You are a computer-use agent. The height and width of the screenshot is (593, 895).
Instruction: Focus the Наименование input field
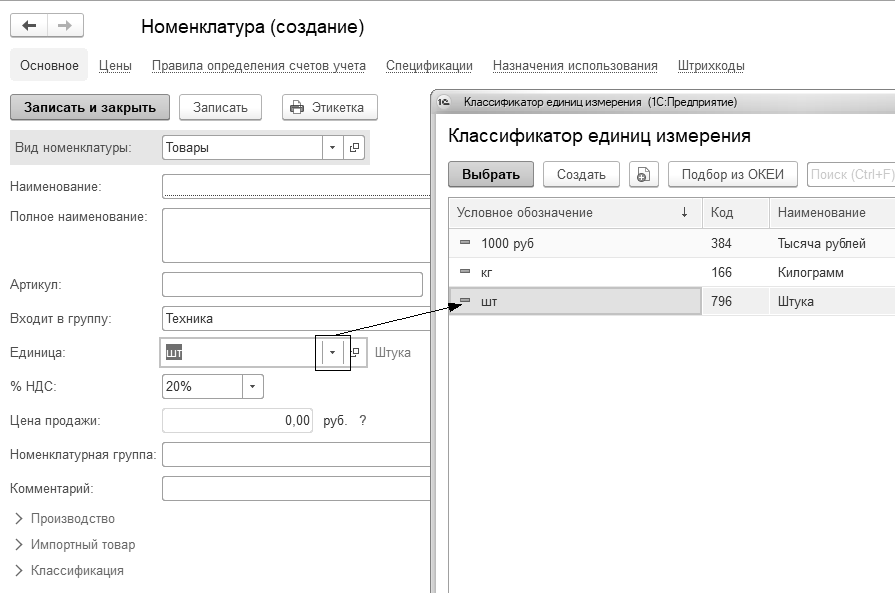[x=296, y=186]
